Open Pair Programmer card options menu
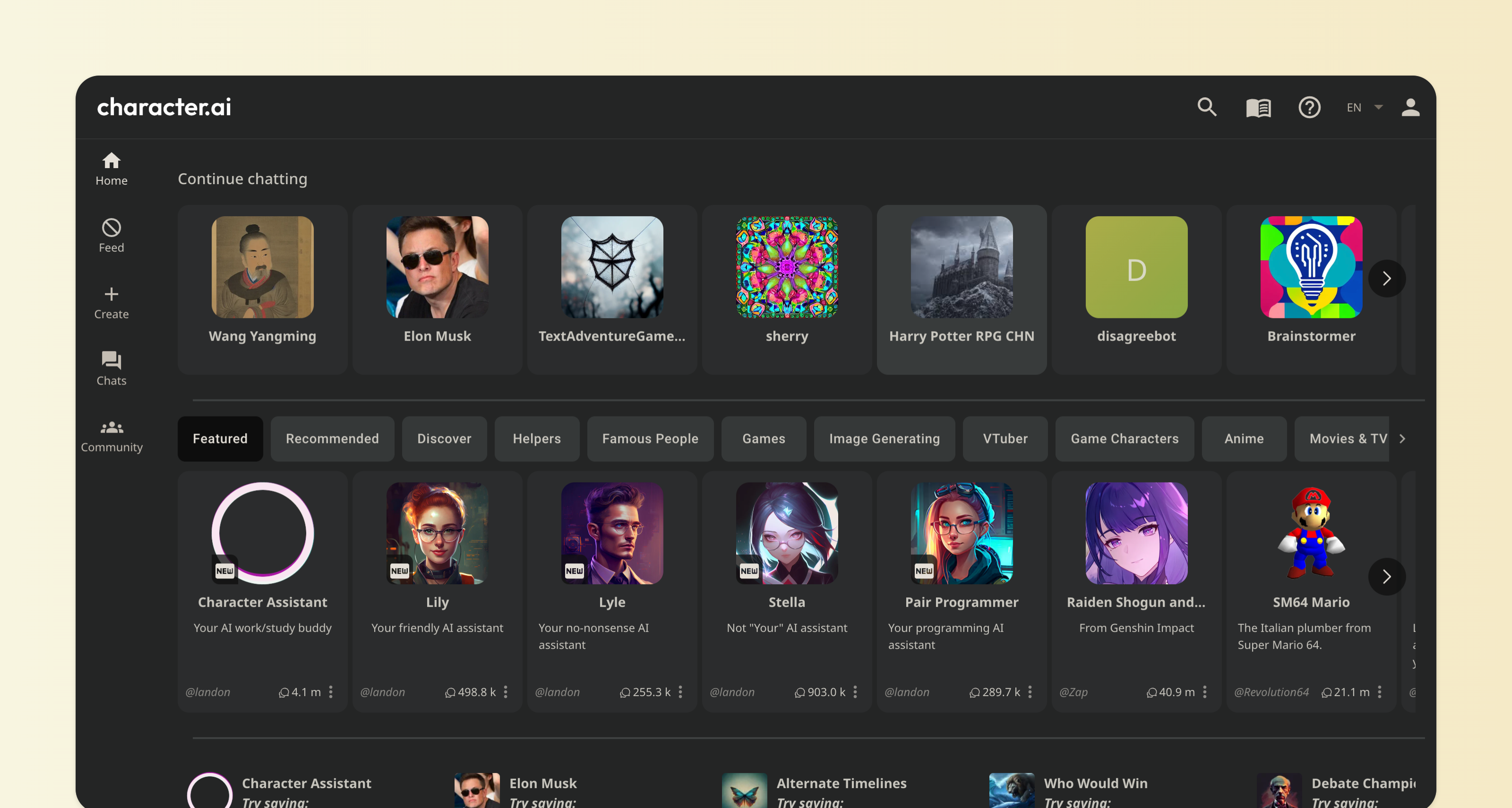Image resolution: width=1512 pixels, height=808 pixels. coord(1030,692)
